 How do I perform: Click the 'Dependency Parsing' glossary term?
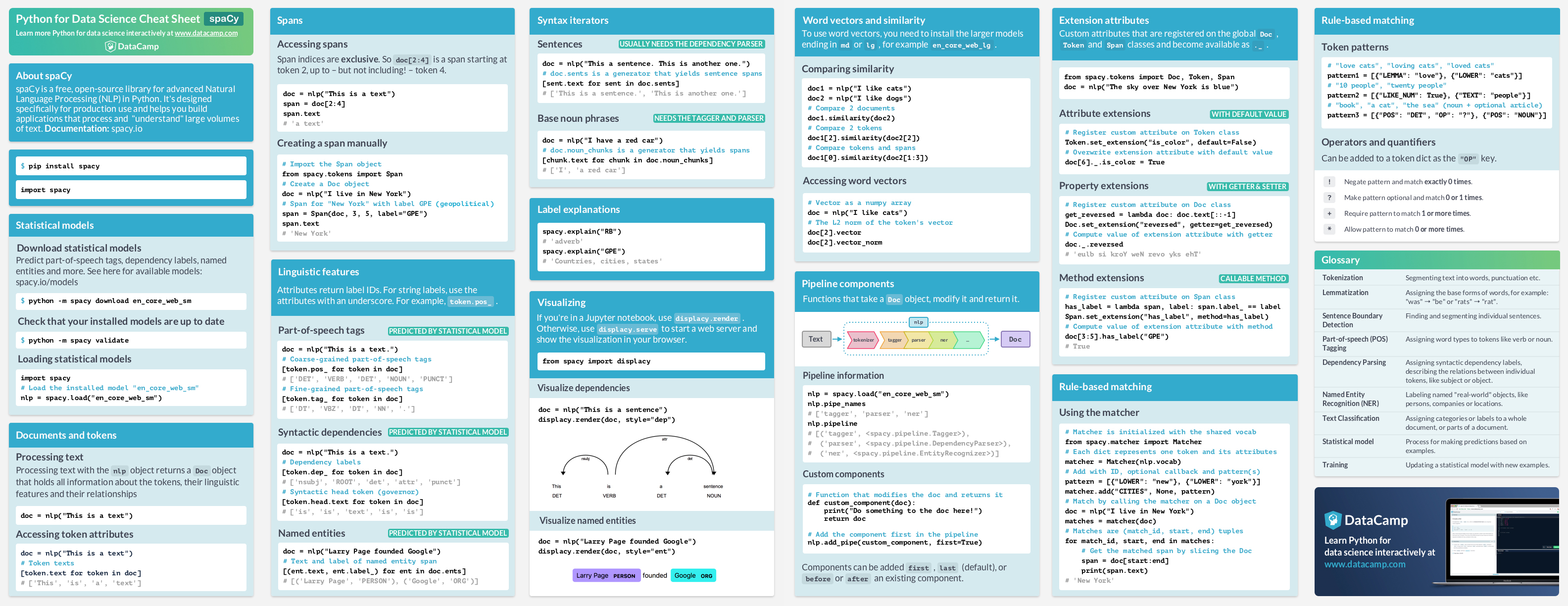tap(1354, 362)
